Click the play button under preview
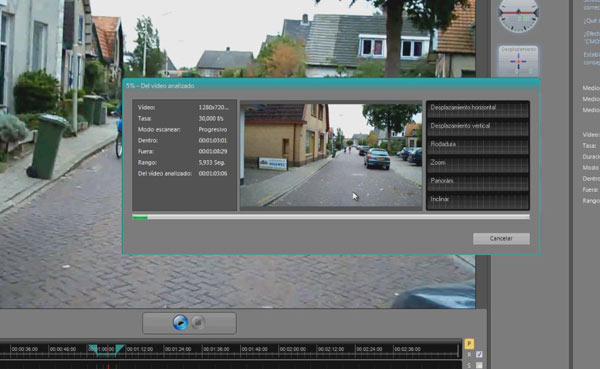 (180, 323)
